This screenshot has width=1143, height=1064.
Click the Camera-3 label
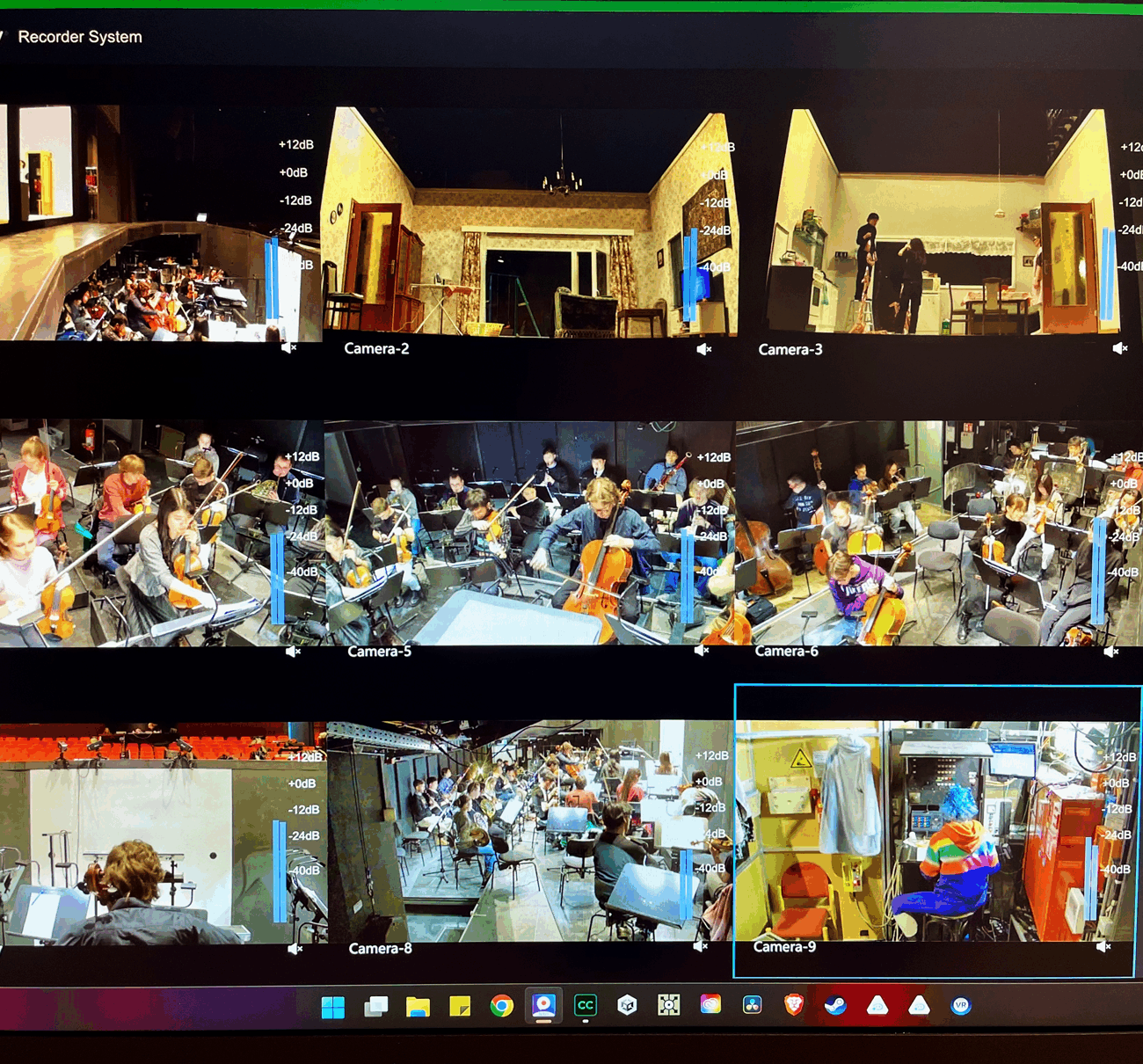790,350
